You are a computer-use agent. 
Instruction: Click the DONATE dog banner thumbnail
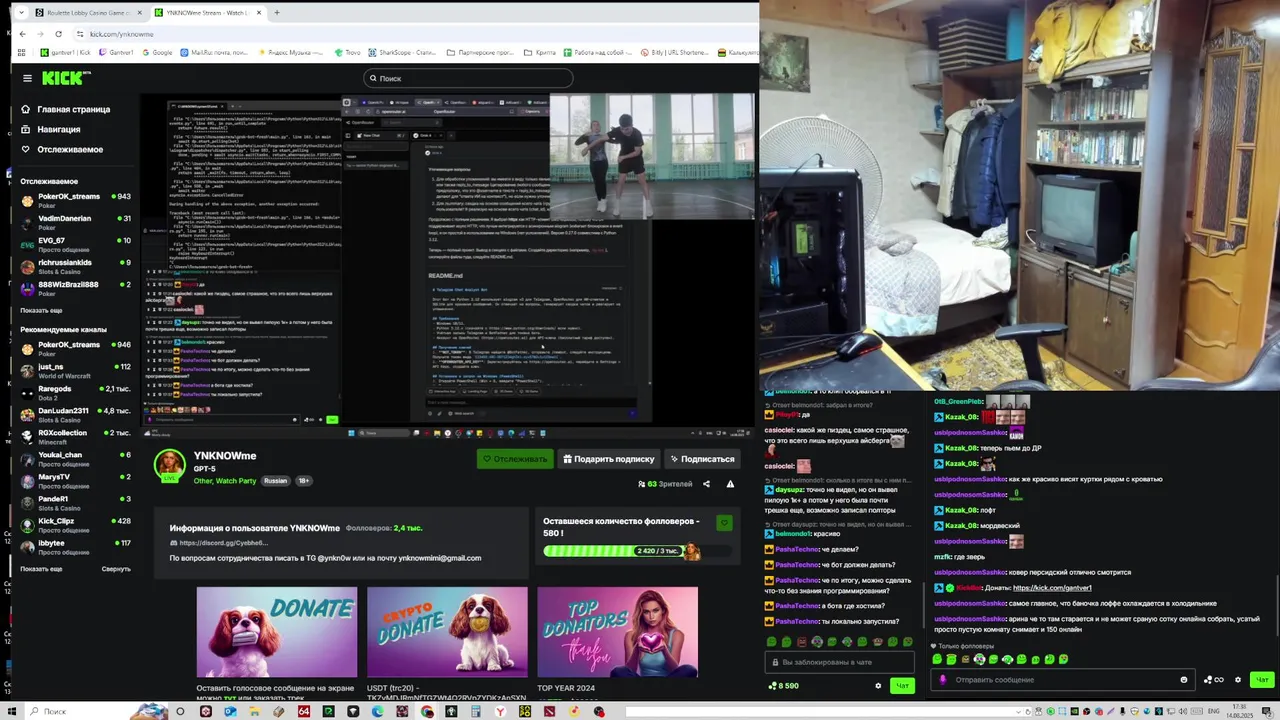pyautogui.click(x=277, y=632)
